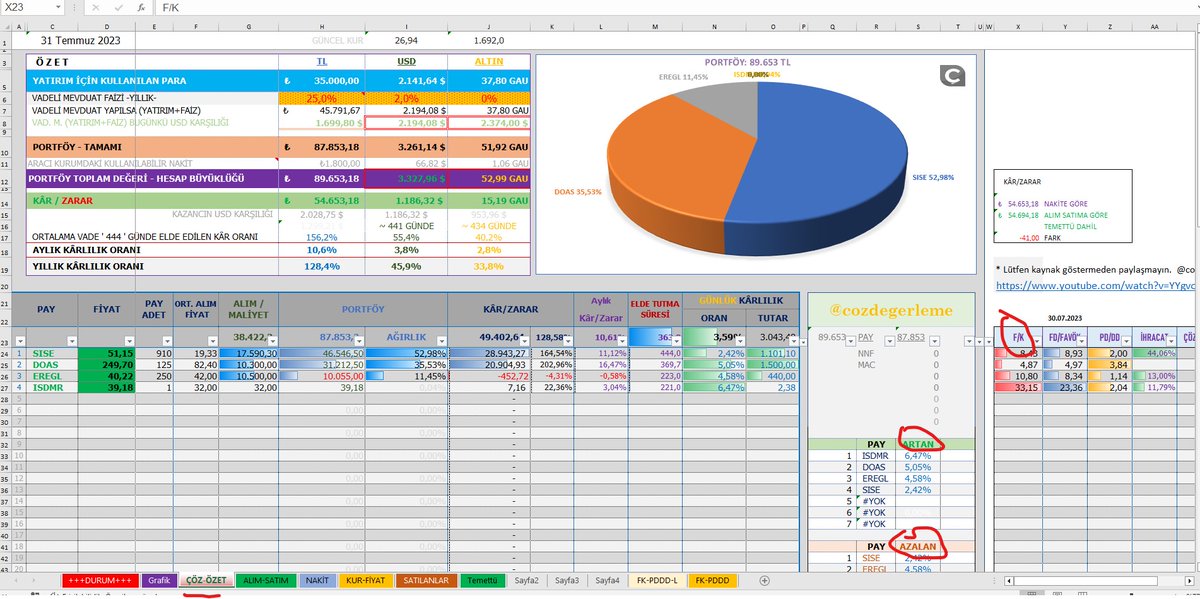Open the AĞIRLIK column filter dropdown

click(x=440, y=341)
